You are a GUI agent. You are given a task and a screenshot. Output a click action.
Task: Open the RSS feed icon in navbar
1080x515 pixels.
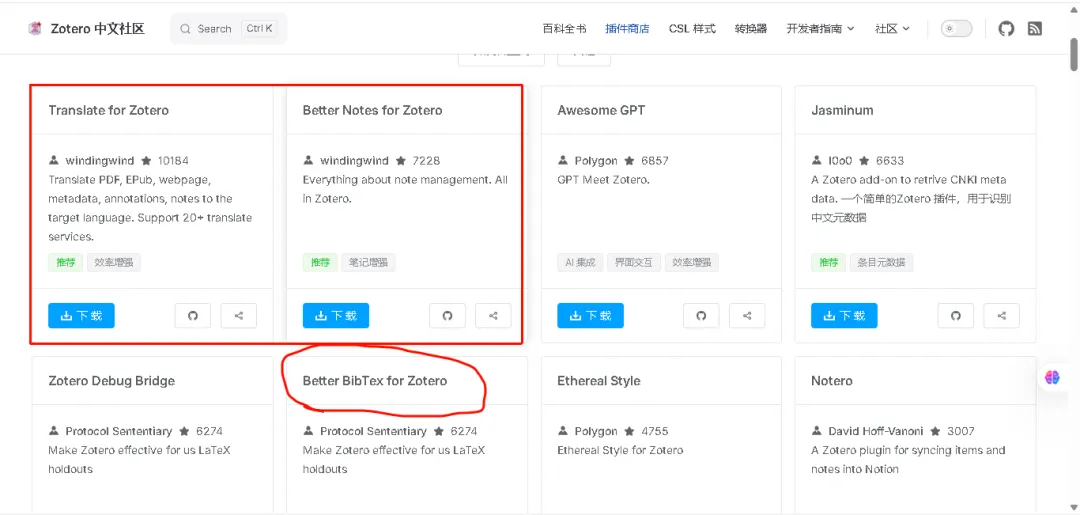(x=1035, y=28)
